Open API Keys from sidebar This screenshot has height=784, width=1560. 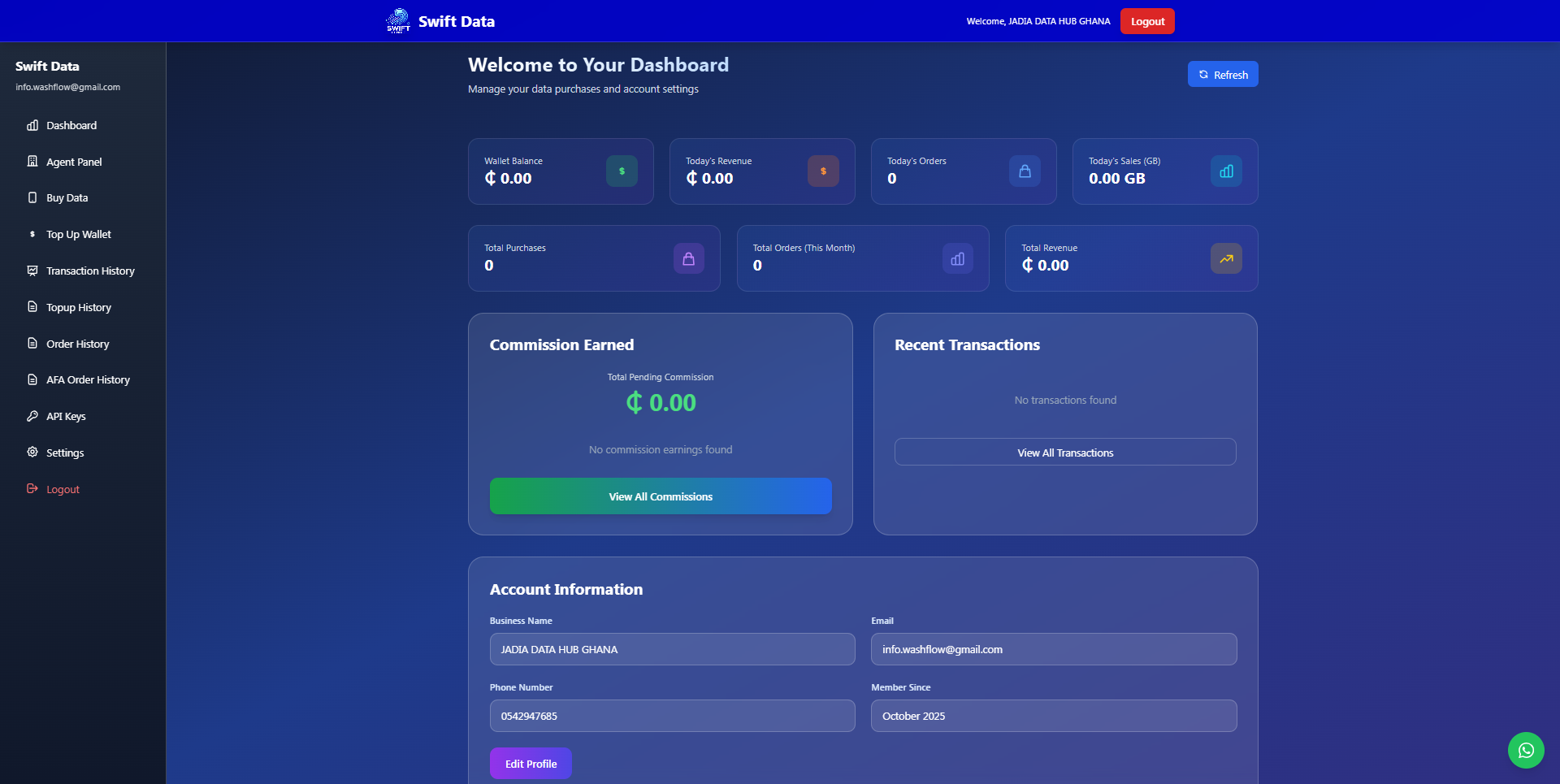coord(65,417)
